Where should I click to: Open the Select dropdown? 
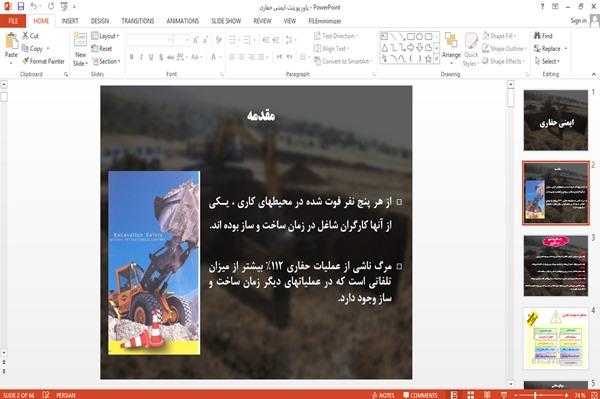tap(547, 61)
